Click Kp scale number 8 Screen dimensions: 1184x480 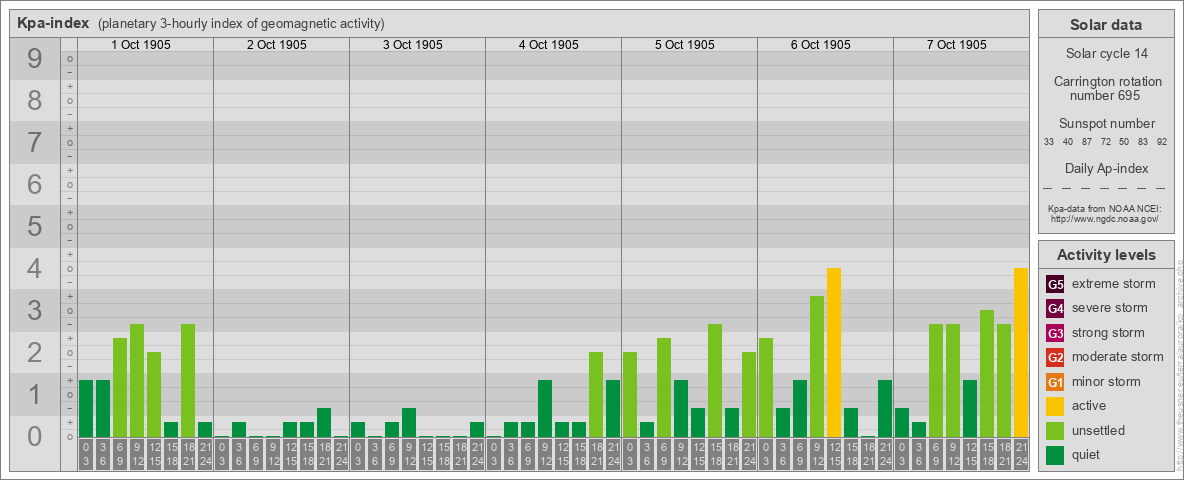coord(34,100)
